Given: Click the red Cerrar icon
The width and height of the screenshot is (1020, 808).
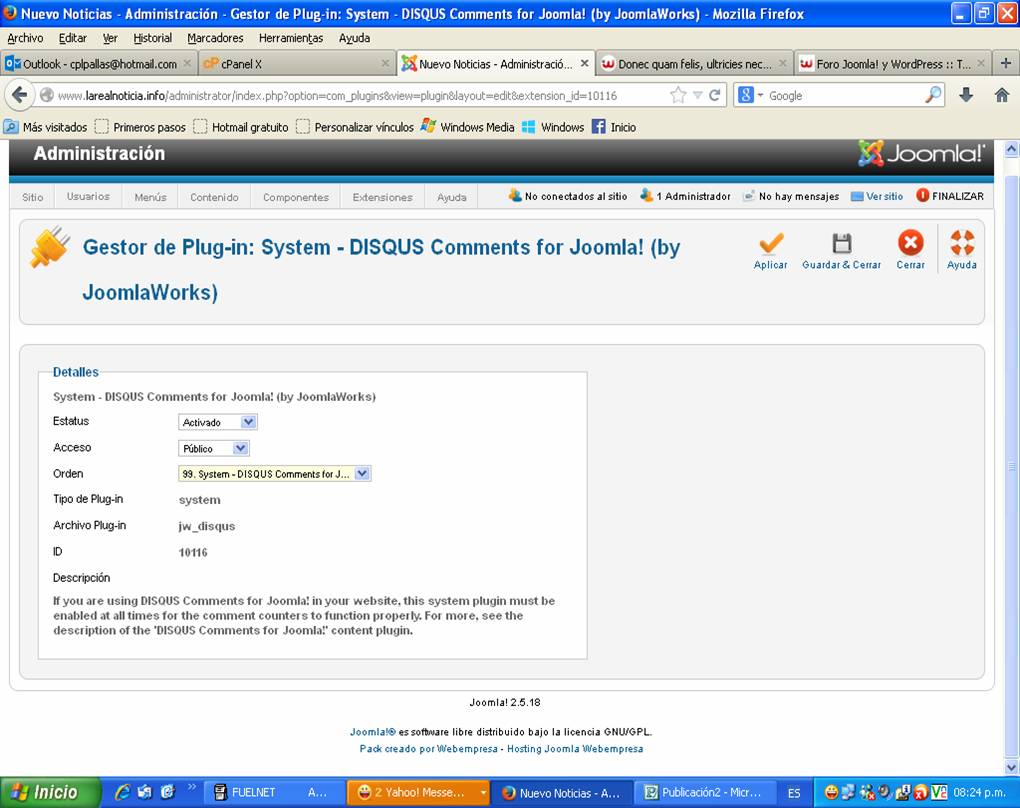Looking at the screenshot, I should [911, 243].
